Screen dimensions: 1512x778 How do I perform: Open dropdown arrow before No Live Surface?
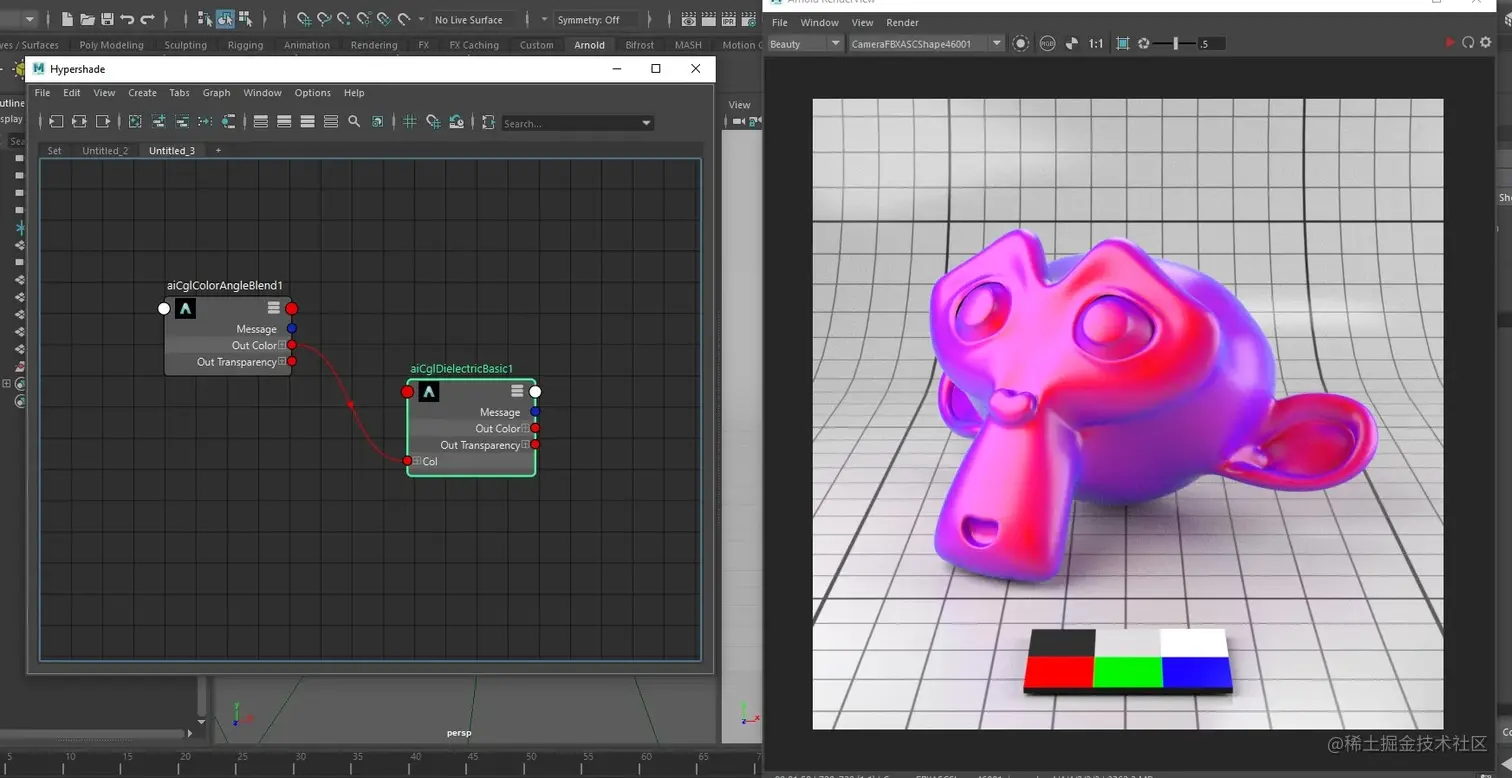pyautogui.click(x=421, y=19)
